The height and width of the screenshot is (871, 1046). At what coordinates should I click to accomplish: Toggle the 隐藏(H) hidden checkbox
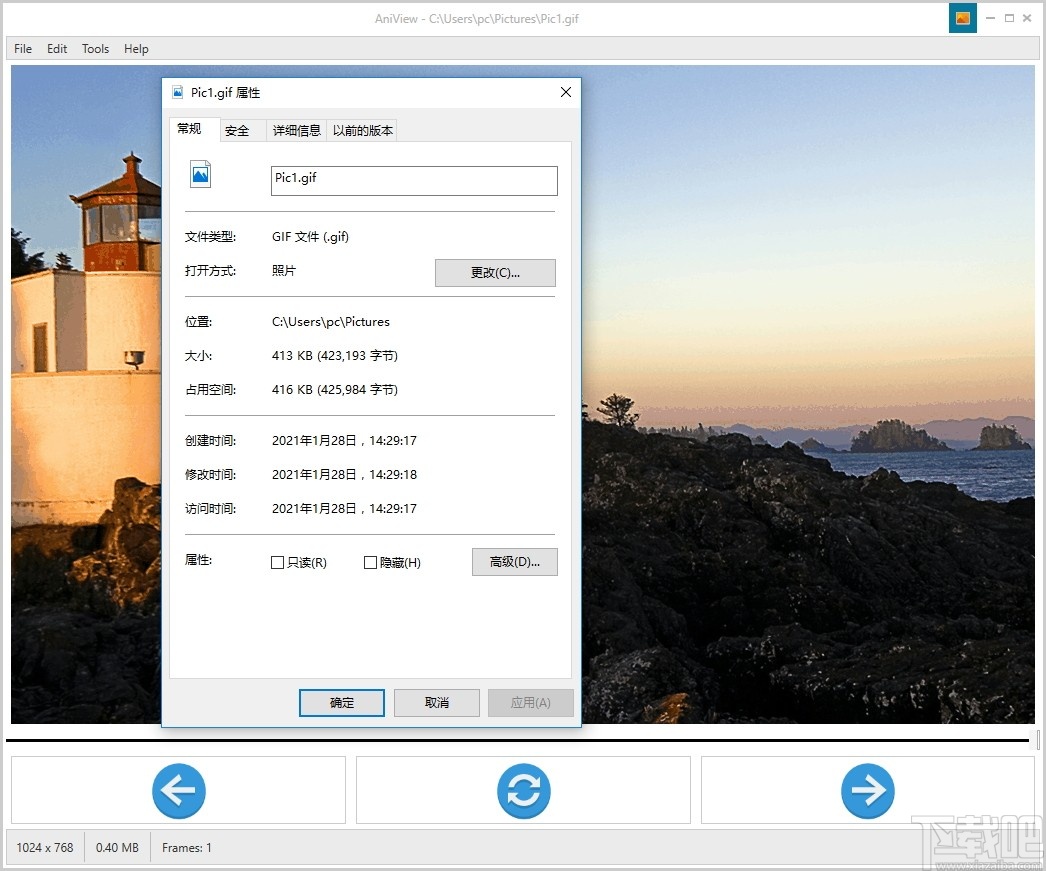point(370,563)
